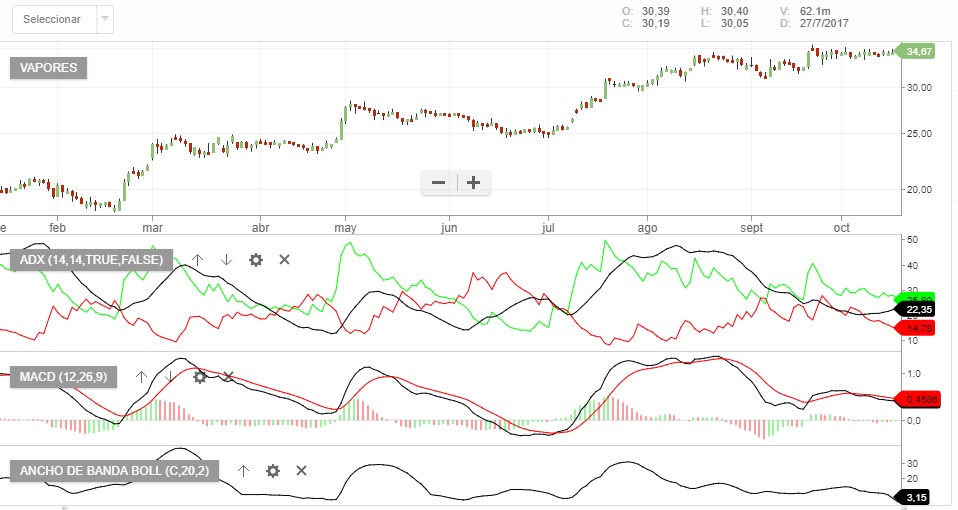The width and height of the screenshot is (958, 510).
Task: Open MACD indicator settings gear
Action: pyautogui.click(x=200, y=377)
